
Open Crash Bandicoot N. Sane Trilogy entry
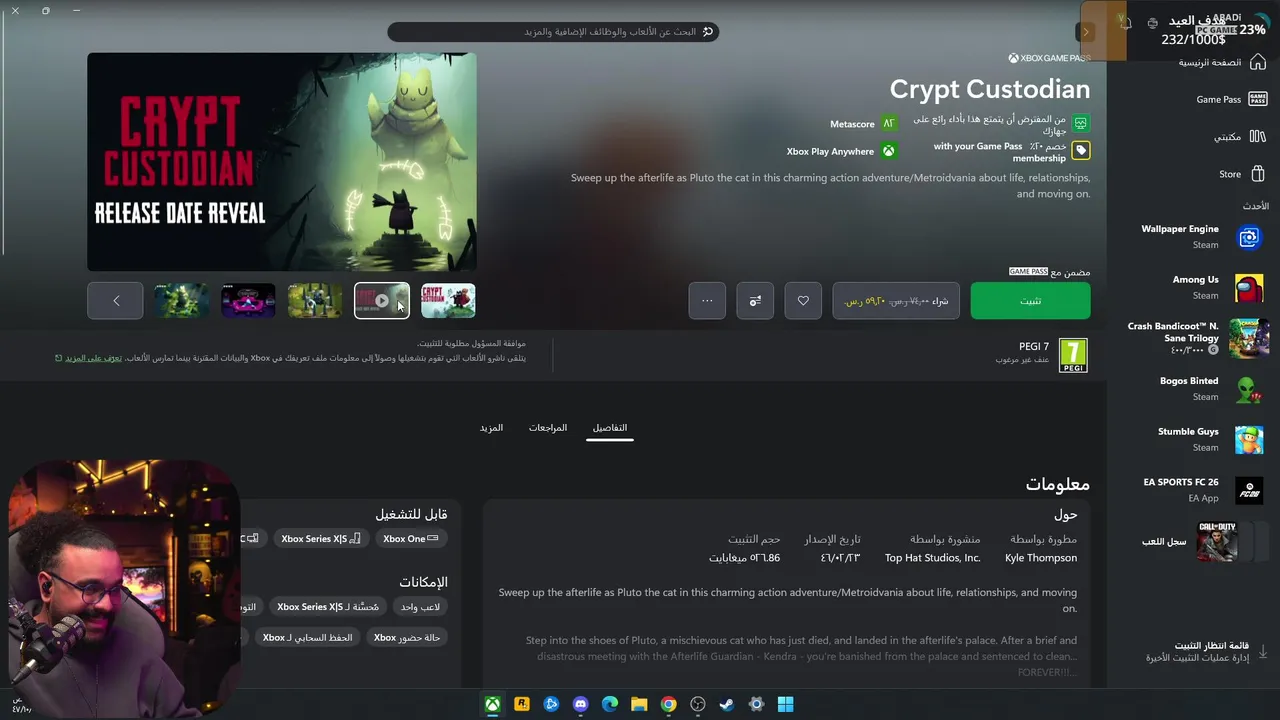(1198, 338)
